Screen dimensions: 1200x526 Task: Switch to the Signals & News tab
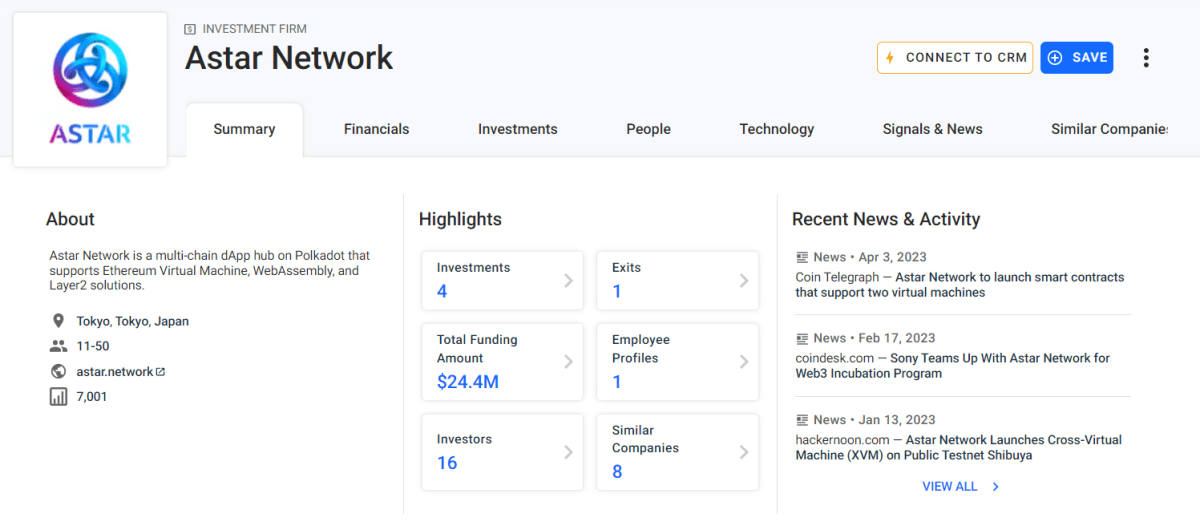932,129
